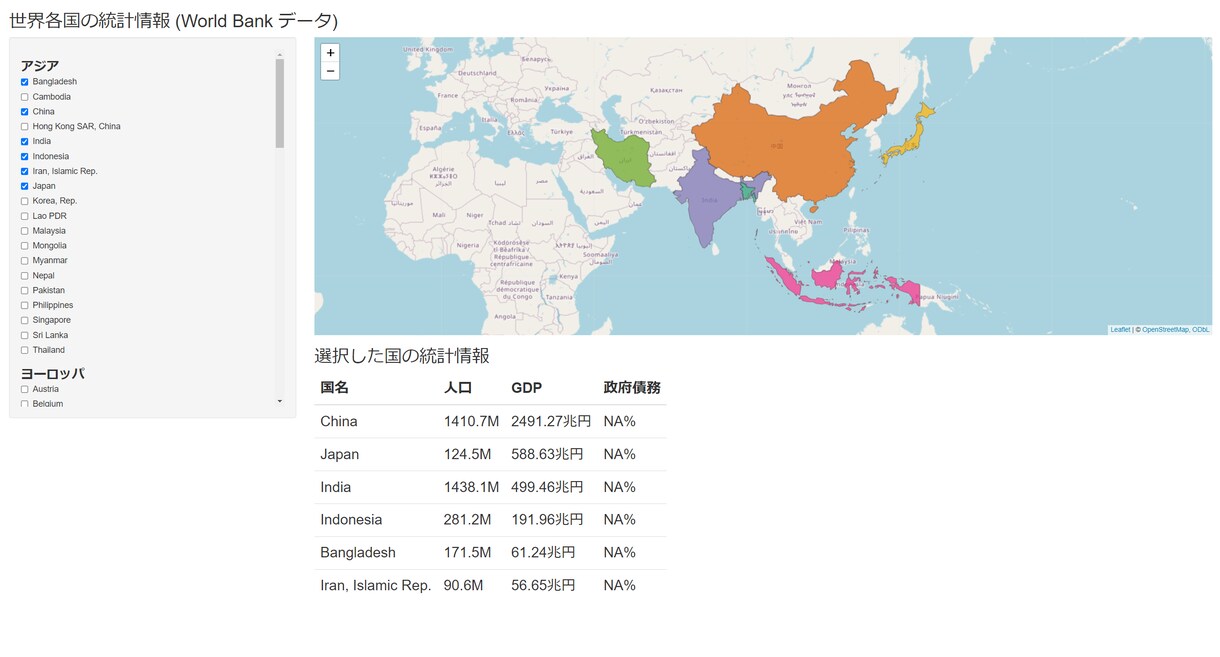Click the アジア section heading
Viewport: 1220px width, 657px height.
40,66
